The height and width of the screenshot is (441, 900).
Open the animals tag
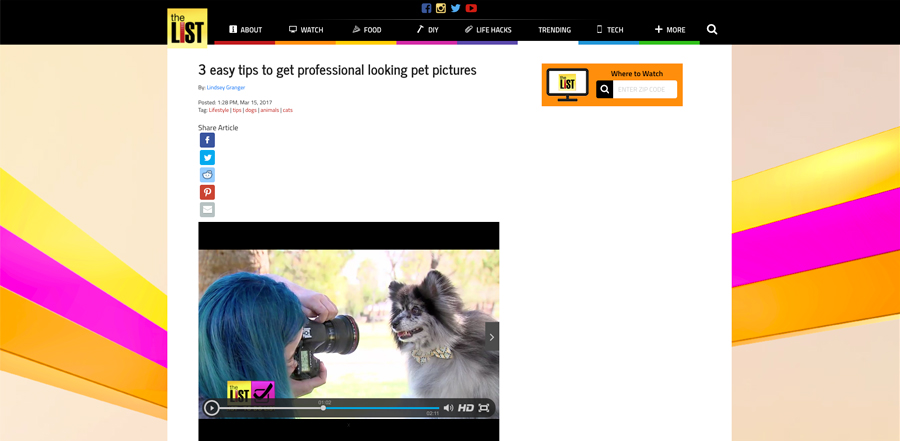click(270, 110)
